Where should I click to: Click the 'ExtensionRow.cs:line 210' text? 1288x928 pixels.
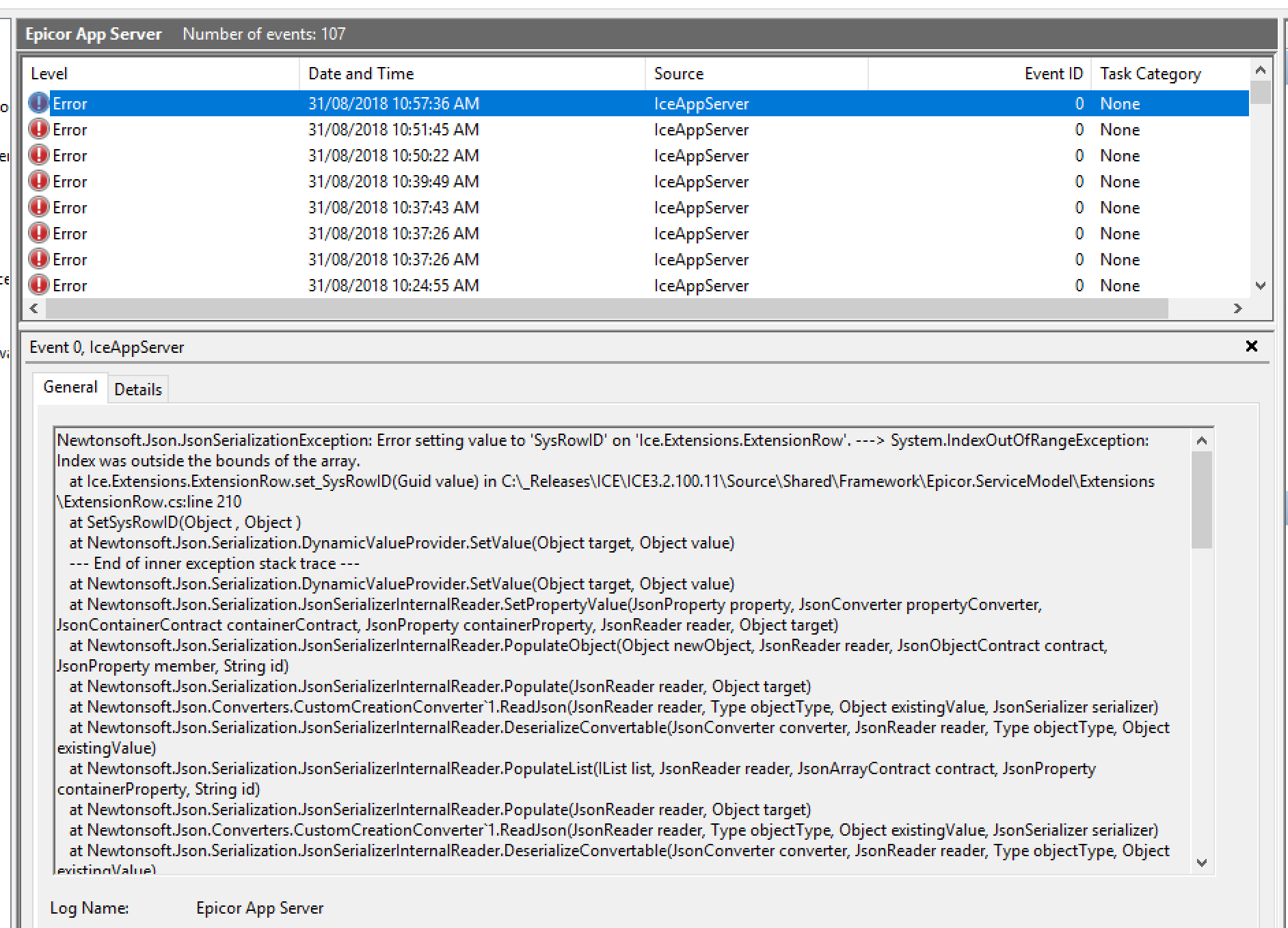tap(150, 502)
